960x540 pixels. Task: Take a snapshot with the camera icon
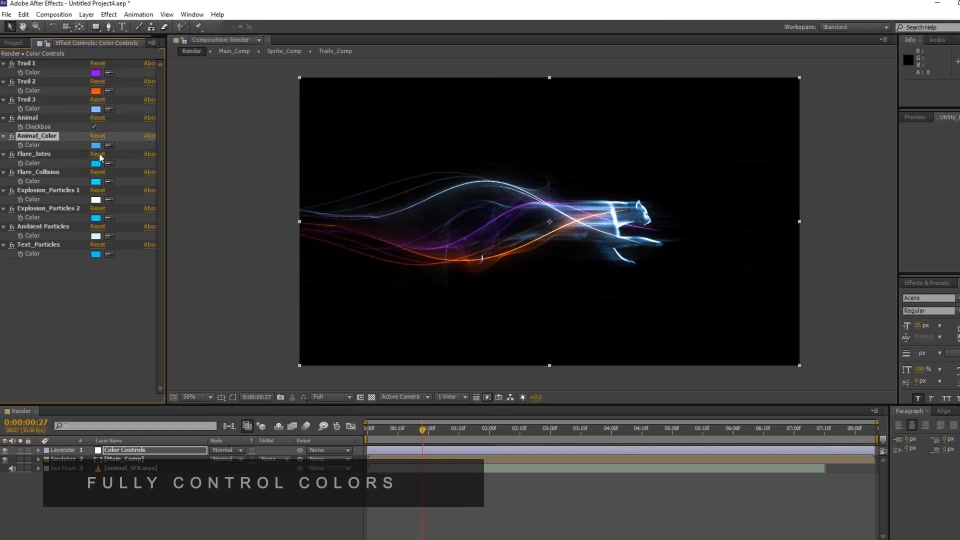pos(280,397)
